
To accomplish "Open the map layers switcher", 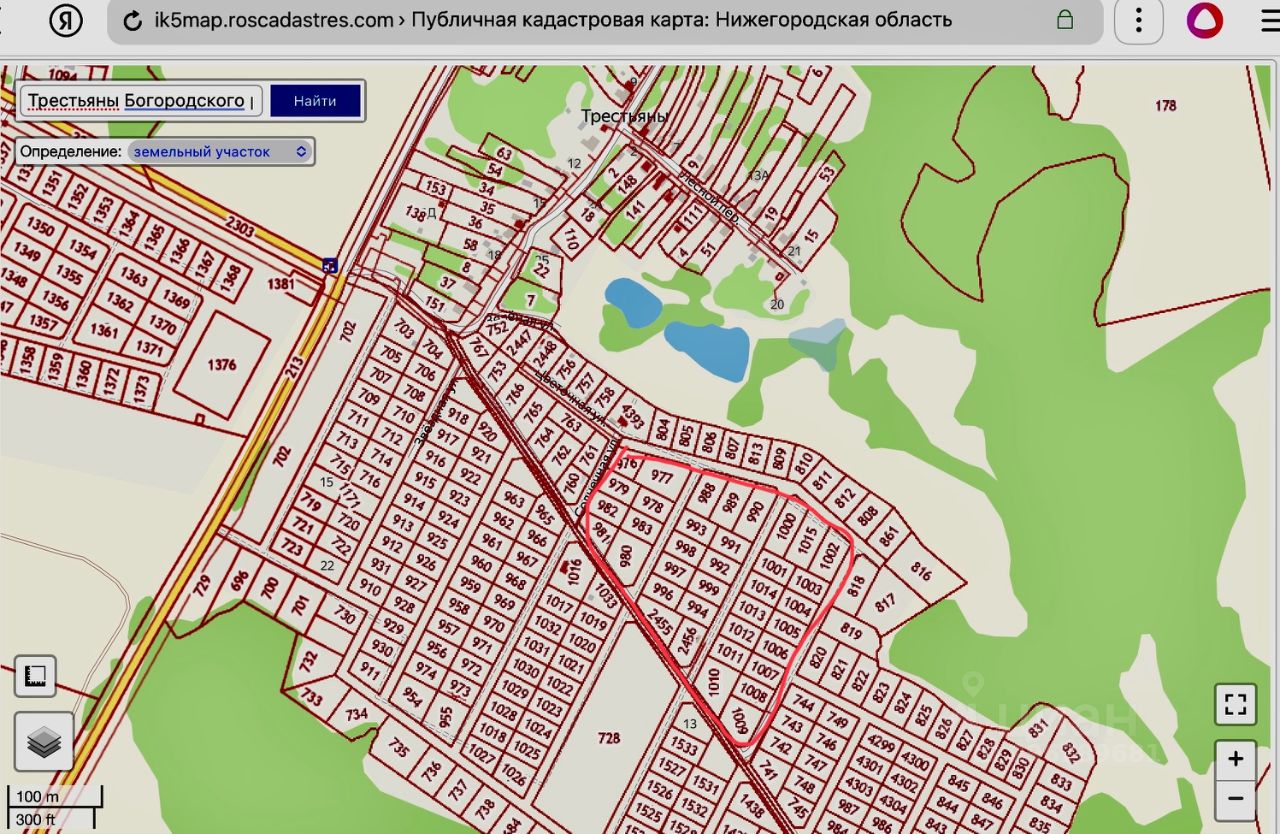I will coord(43,741).
